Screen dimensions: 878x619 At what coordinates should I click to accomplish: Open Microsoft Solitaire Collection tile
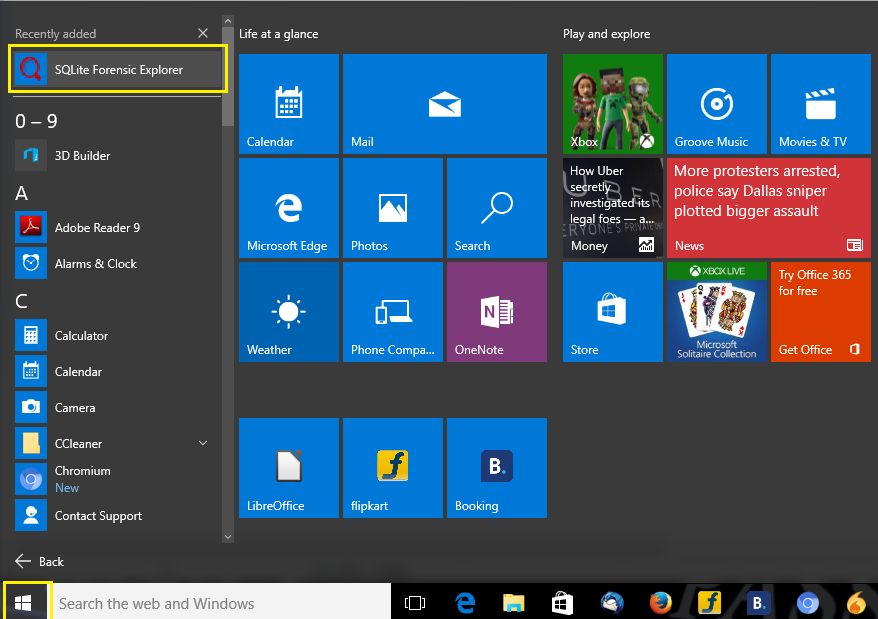tap(717, 312)
